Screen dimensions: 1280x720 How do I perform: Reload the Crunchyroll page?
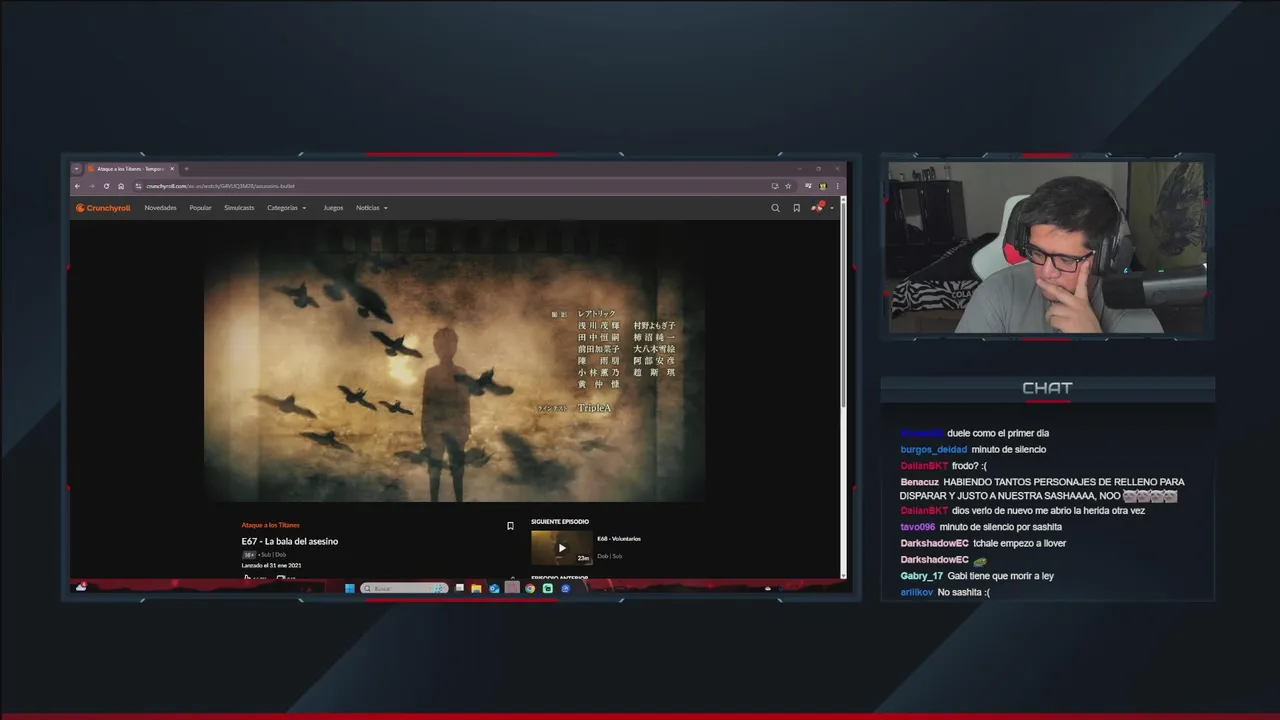106,186
